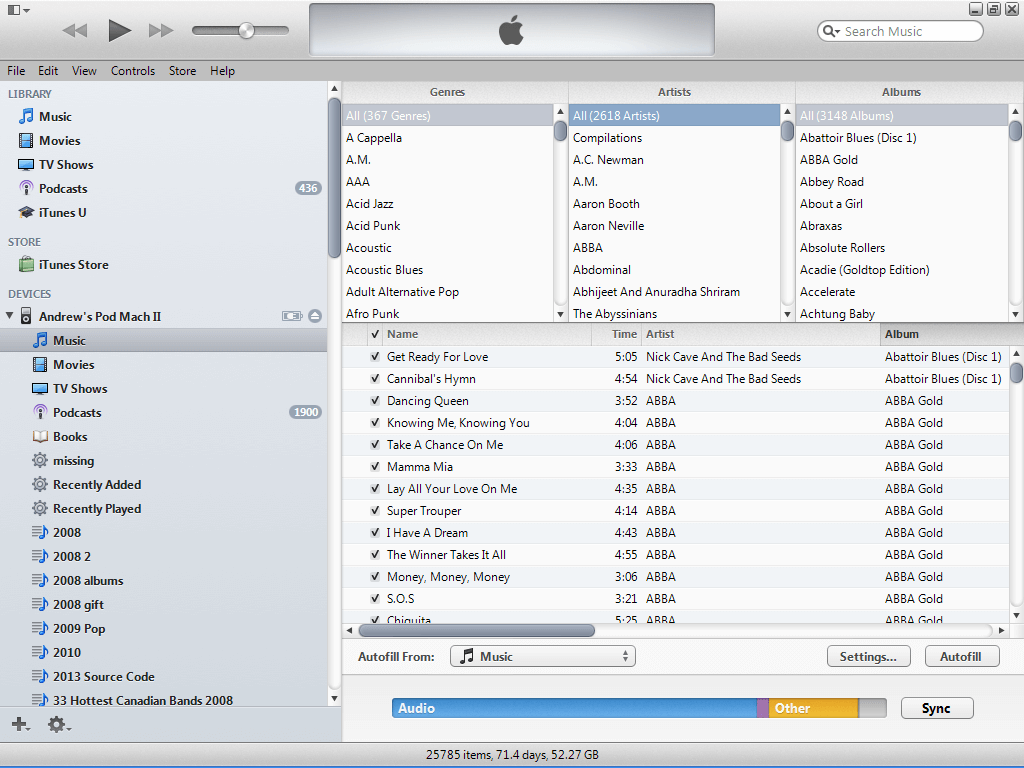Screen dimensions: 1024x768
Task: Open the Help menu
Action: (222, 71)
